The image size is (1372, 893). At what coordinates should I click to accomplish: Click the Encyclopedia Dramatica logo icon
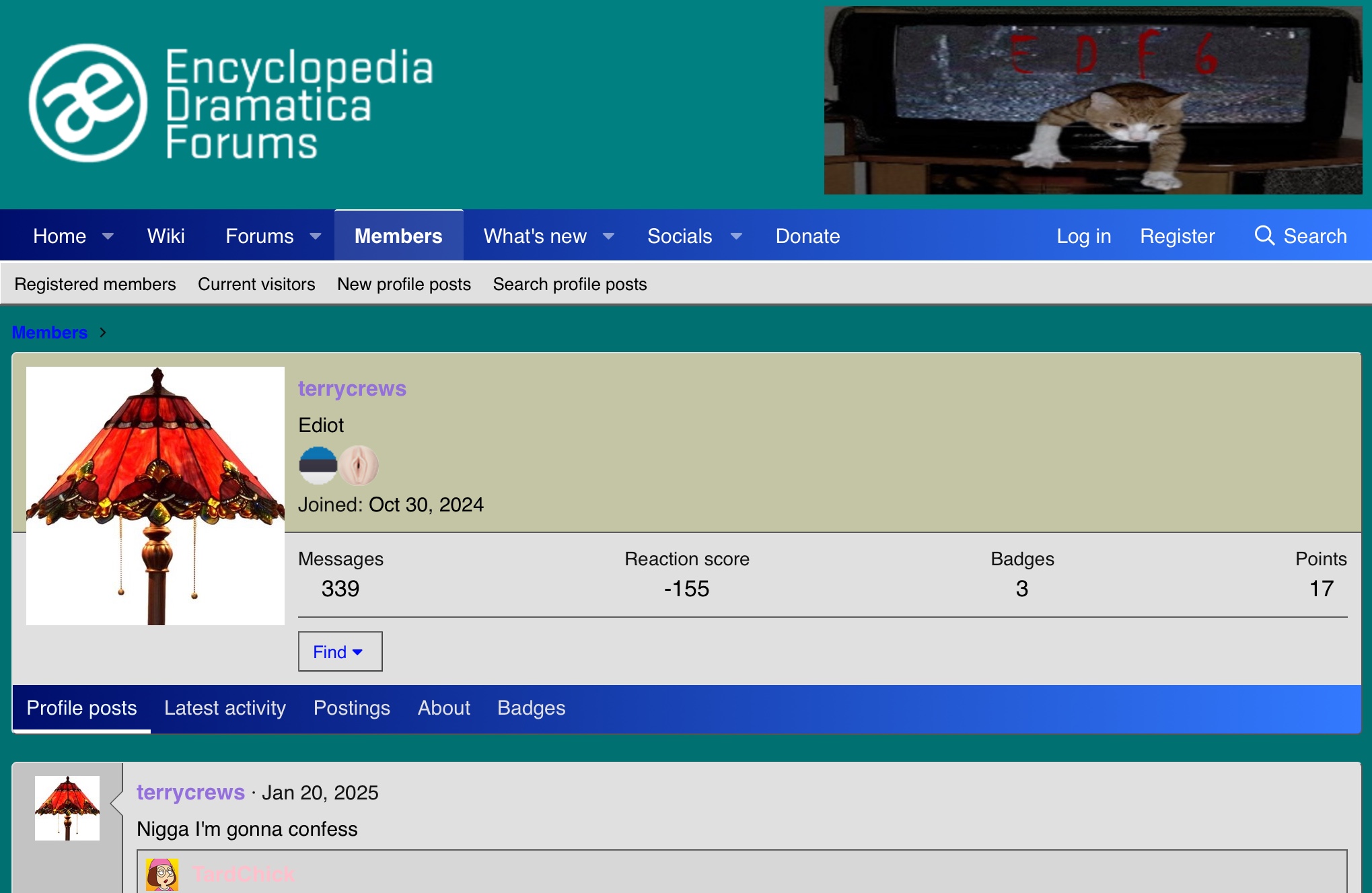88,103
